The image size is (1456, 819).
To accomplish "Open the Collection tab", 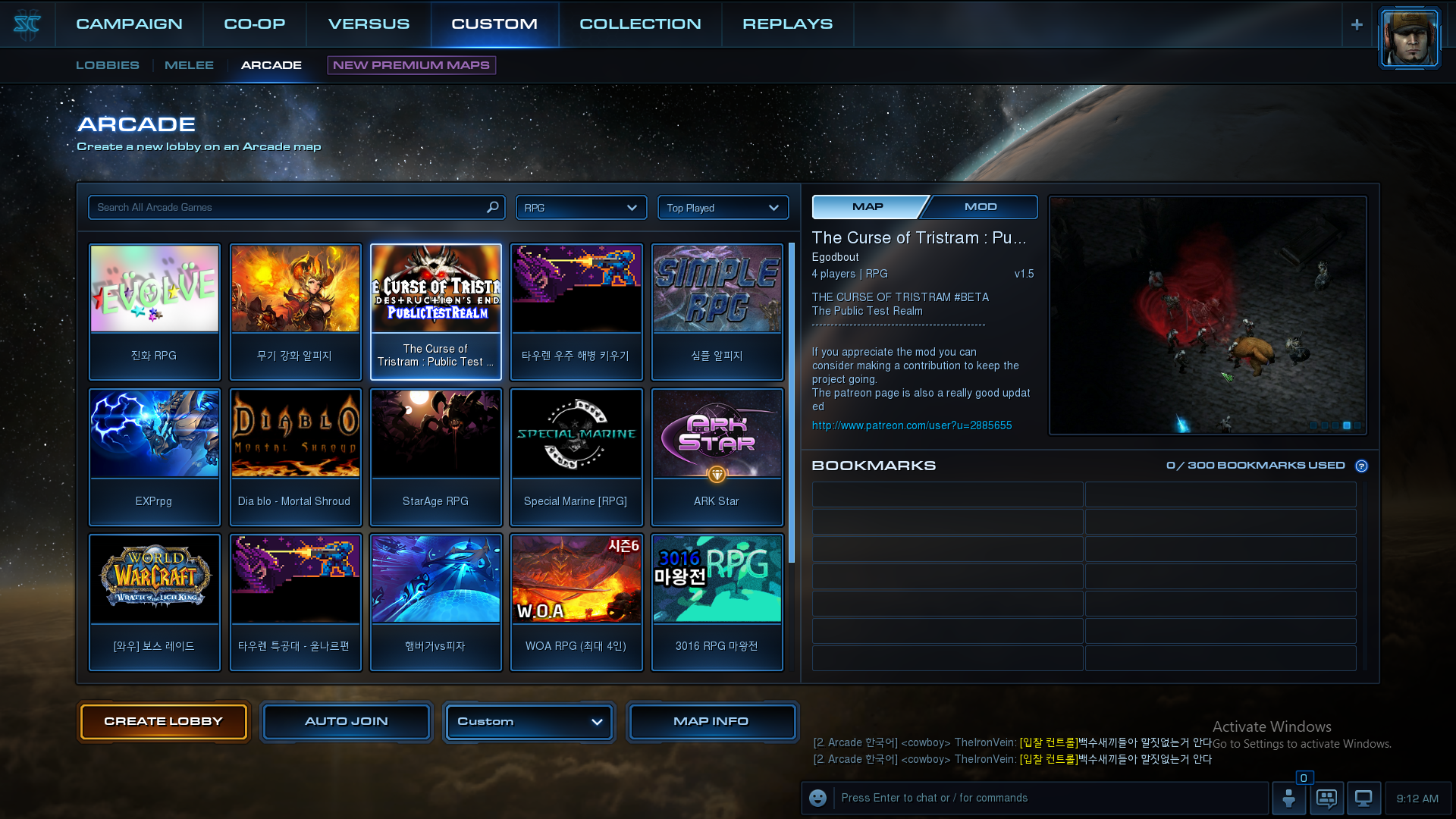I will coord(641,24).
